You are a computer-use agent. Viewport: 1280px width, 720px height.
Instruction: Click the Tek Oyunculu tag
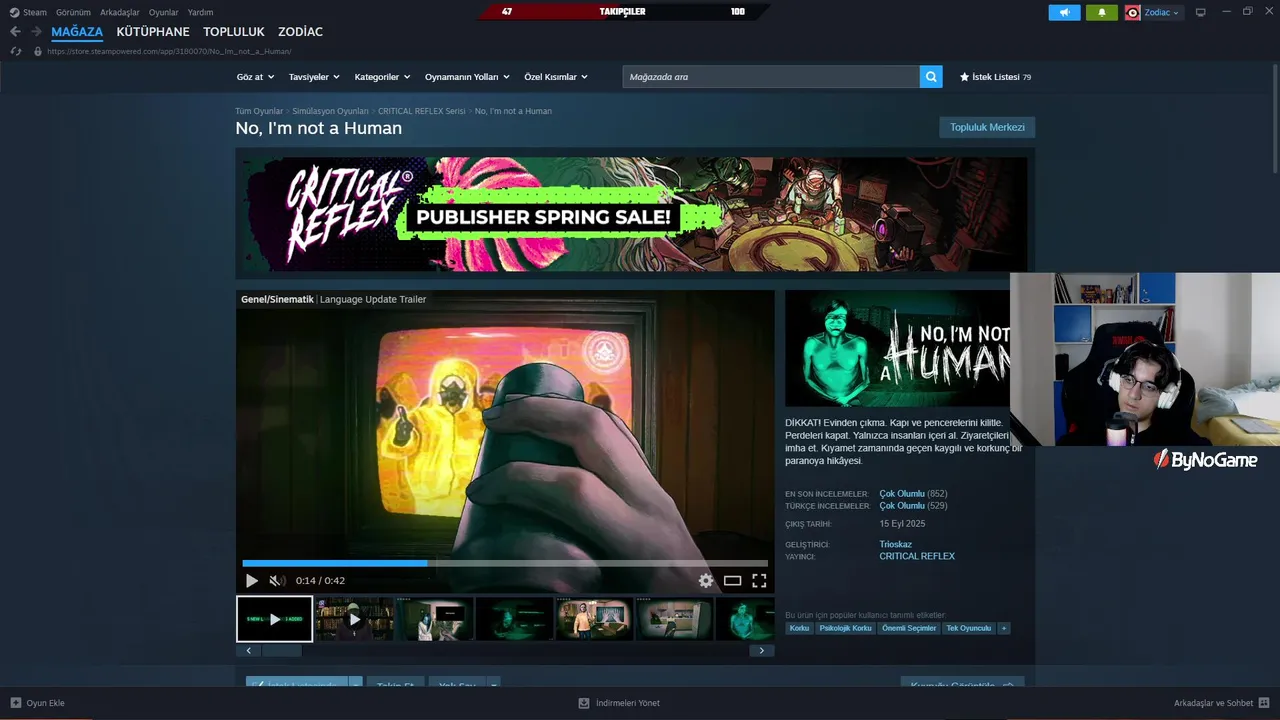tap(968, 628)
